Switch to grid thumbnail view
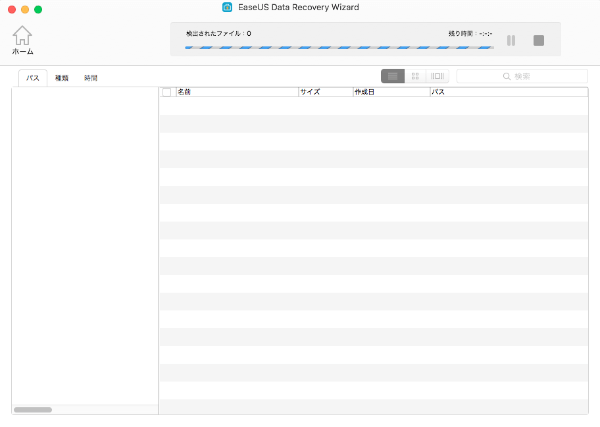 pyautogui.click(x=415, y=76)
